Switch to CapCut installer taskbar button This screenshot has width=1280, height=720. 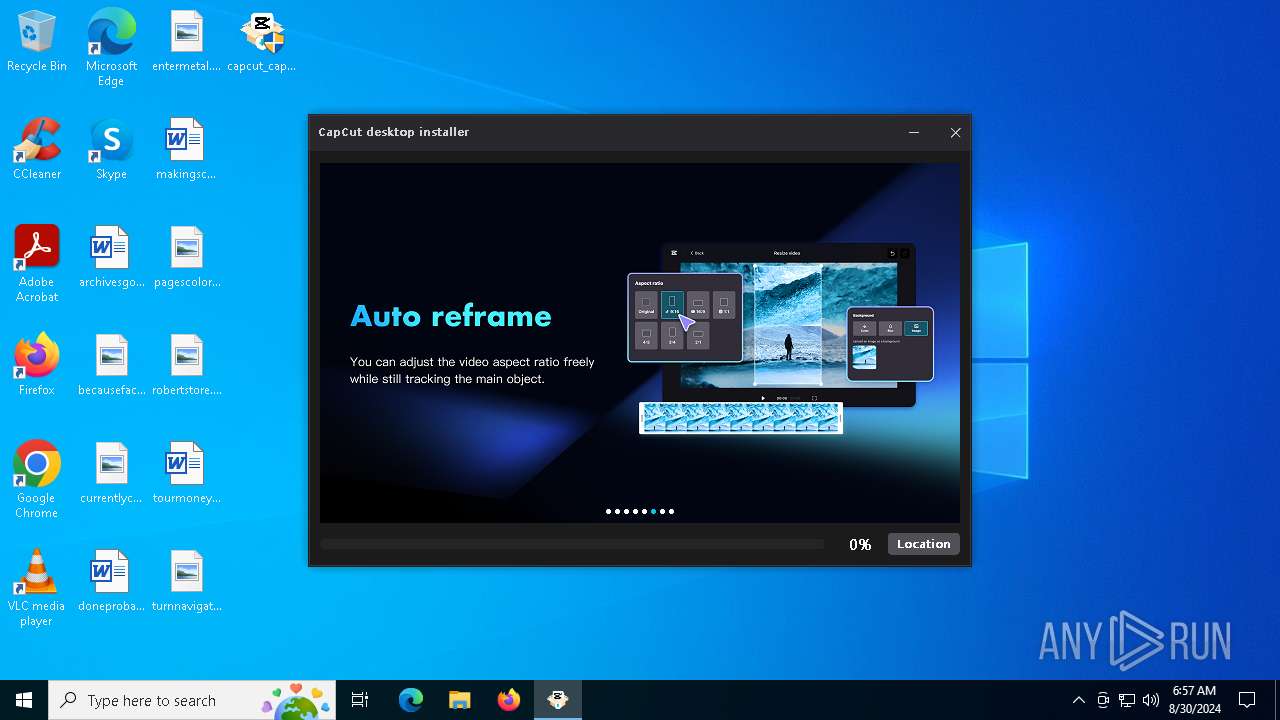557,700
